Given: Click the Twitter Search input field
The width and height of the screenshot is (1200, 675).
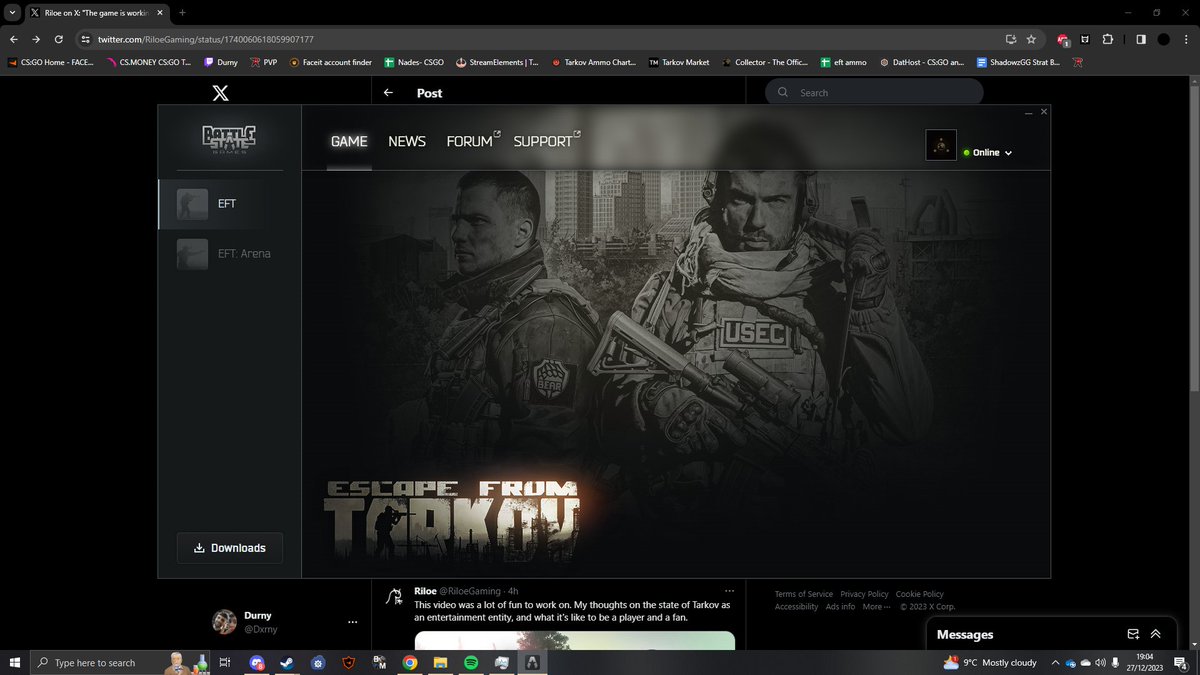Looking at the screenshot, I should (x=875, y=93).
